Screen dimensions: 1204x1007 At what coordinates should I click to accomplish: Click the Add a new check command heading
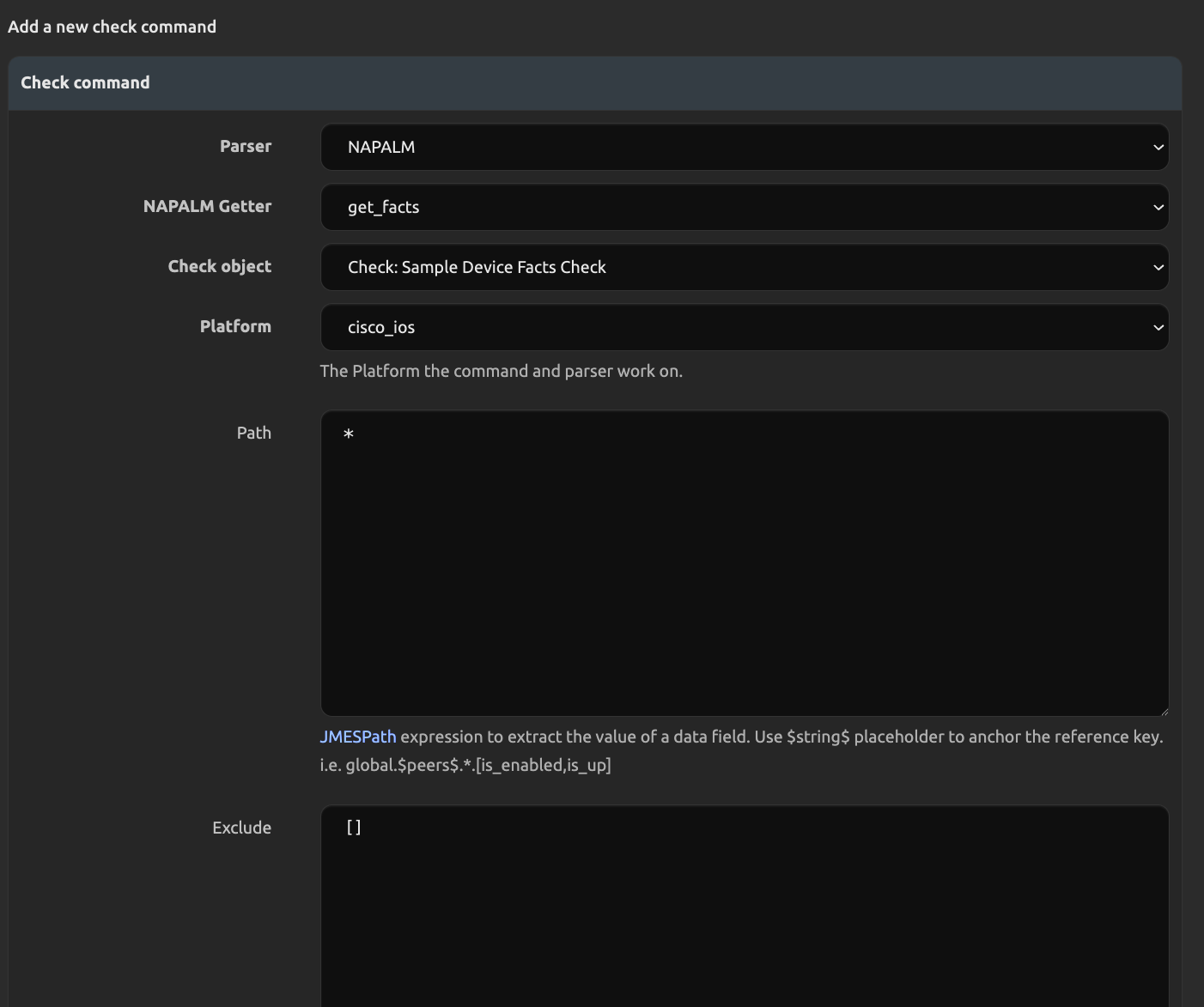tap(112, 27)
